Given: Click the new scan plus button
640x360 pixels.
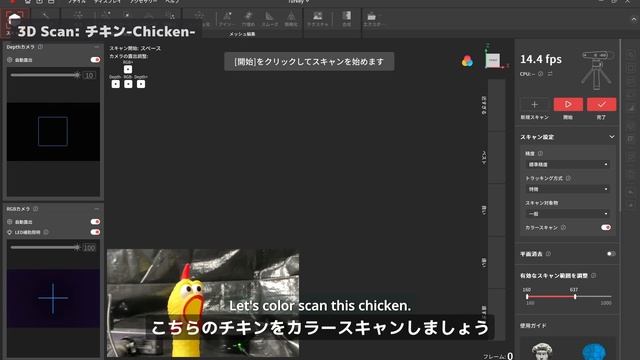Looking at the screenshot, I should coord(534,104).
